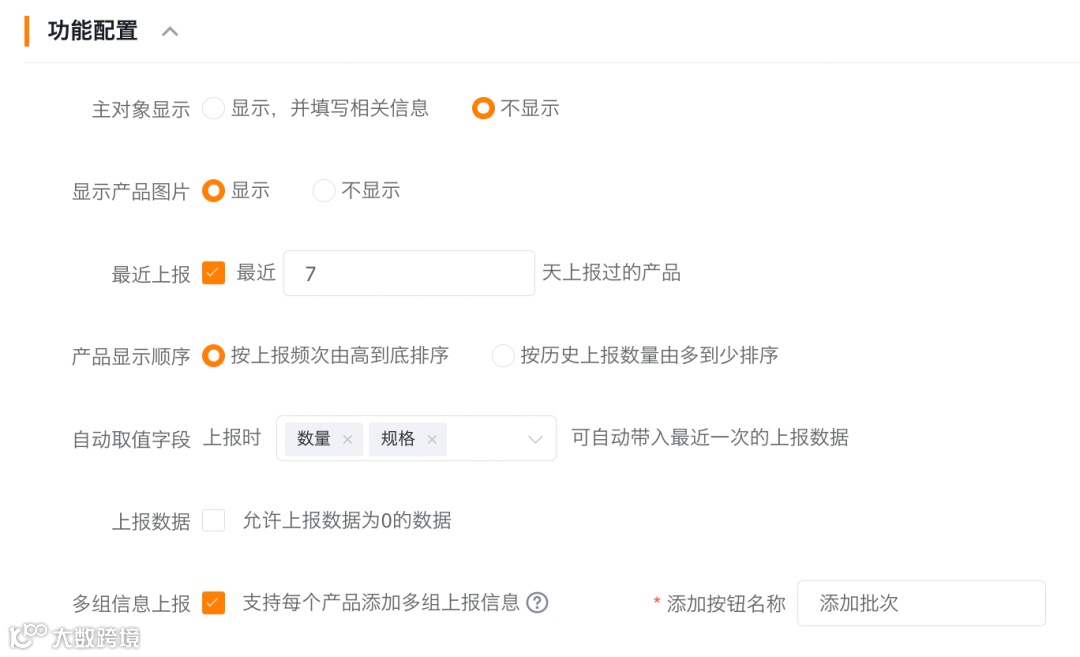This screenshot has width=1080, height=657.
Task: Uncheck 支持每个产品添加多组上报信息 checkbox
Action: click(214, 602)
